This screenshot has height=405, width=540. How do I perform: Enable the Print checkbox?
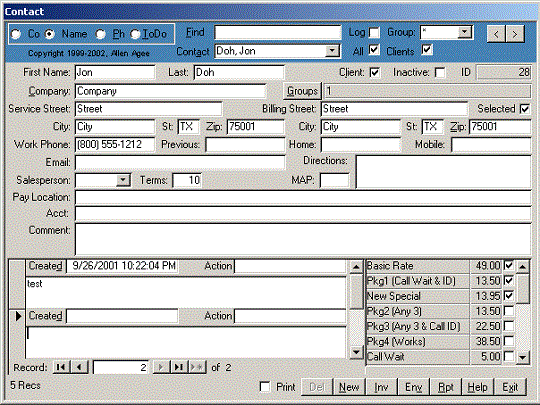[x=264, y=387]
